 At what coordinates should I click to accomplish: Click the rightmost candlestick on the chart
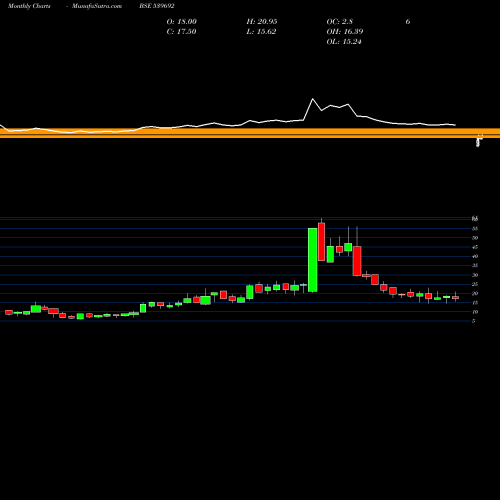click(x=455, y=297)
